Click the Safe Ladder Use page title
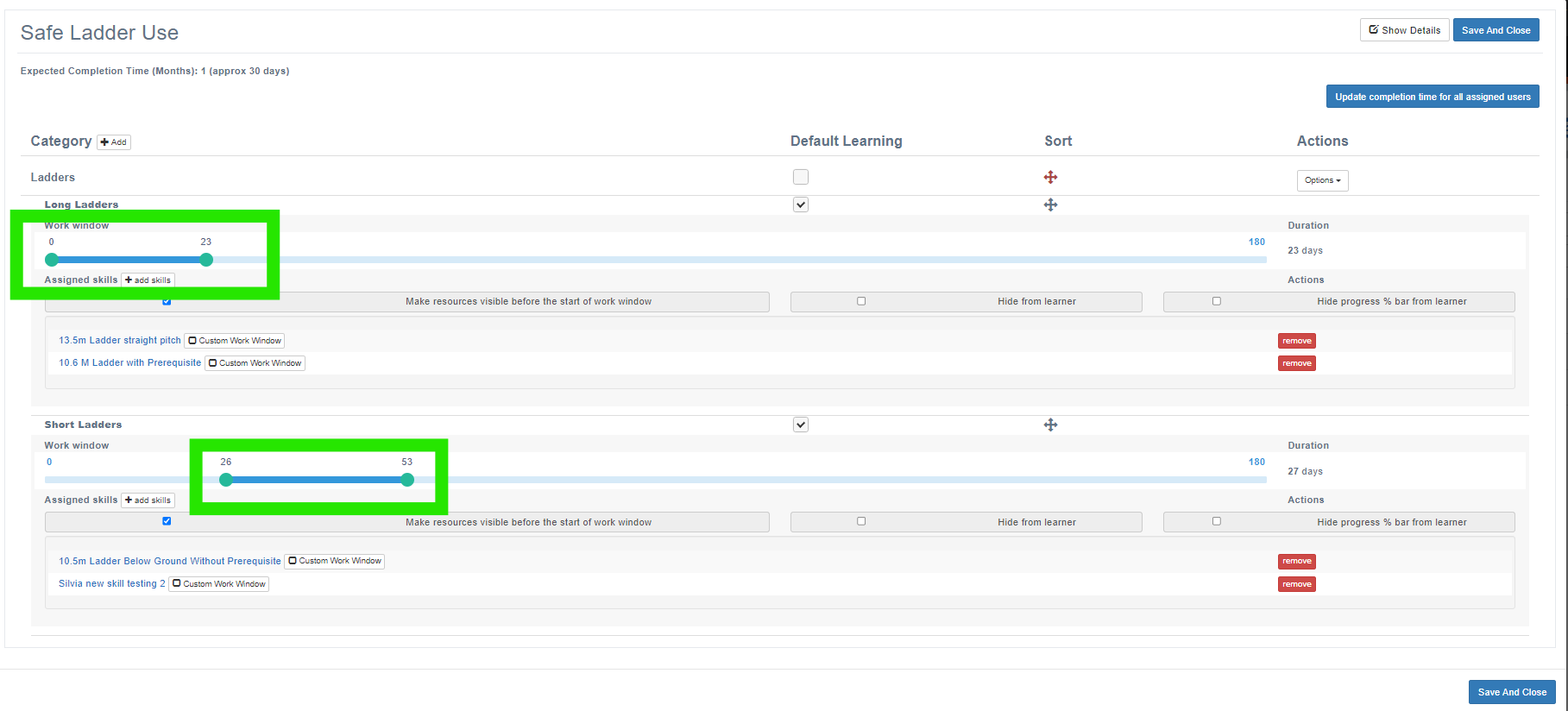 [x=100, y=33]
